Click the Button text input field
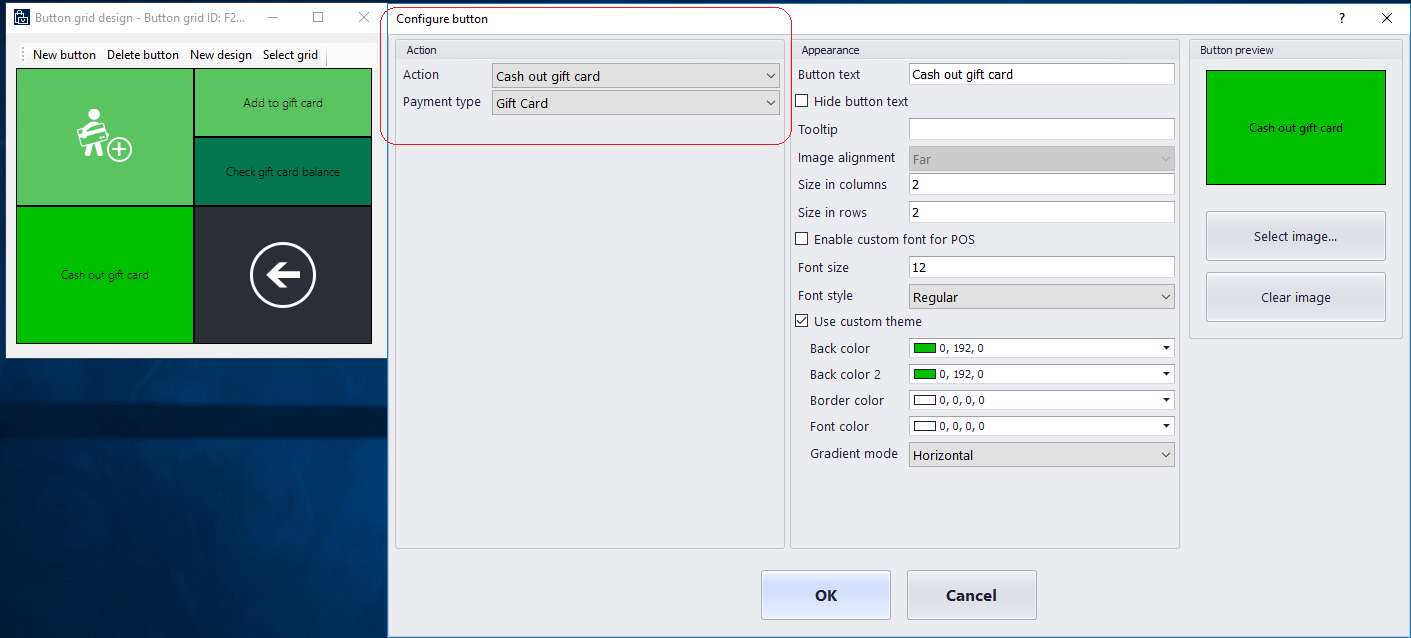1411x638 pixels. click(1042, 74)
